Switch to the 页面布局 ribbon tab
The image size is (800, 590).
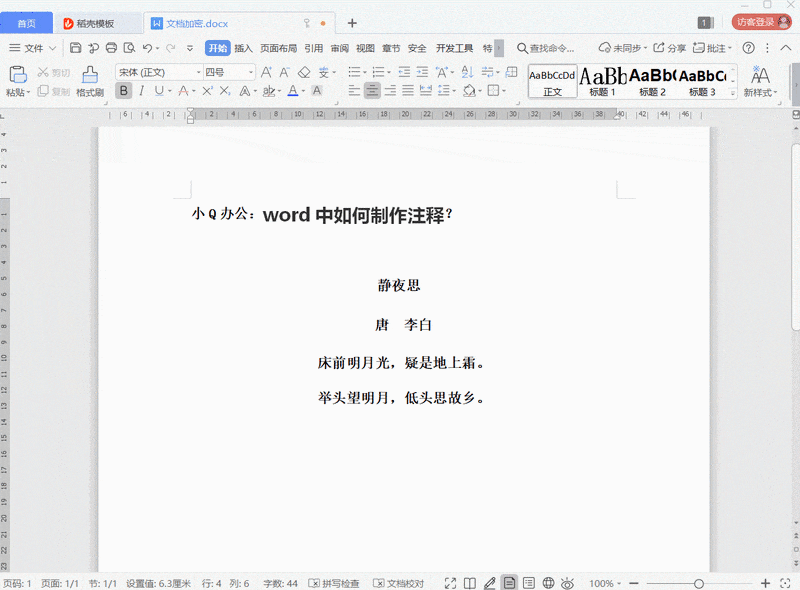279,48
